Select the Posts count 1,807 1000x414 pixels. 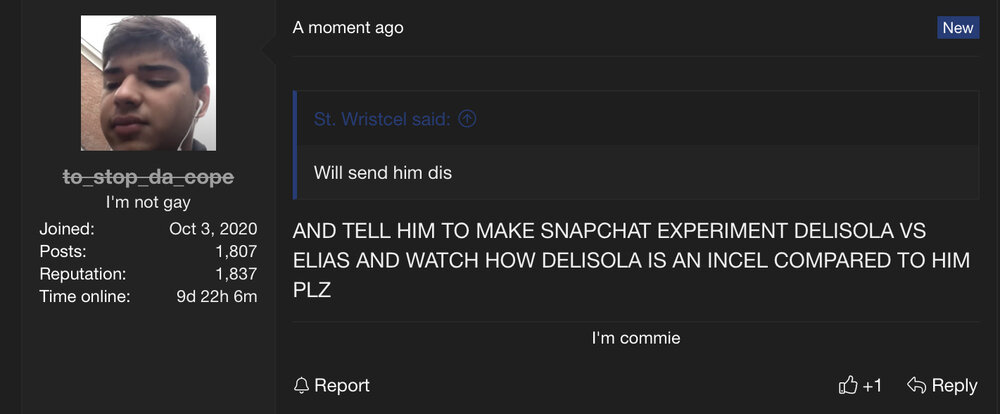click(x=236, y=251)
